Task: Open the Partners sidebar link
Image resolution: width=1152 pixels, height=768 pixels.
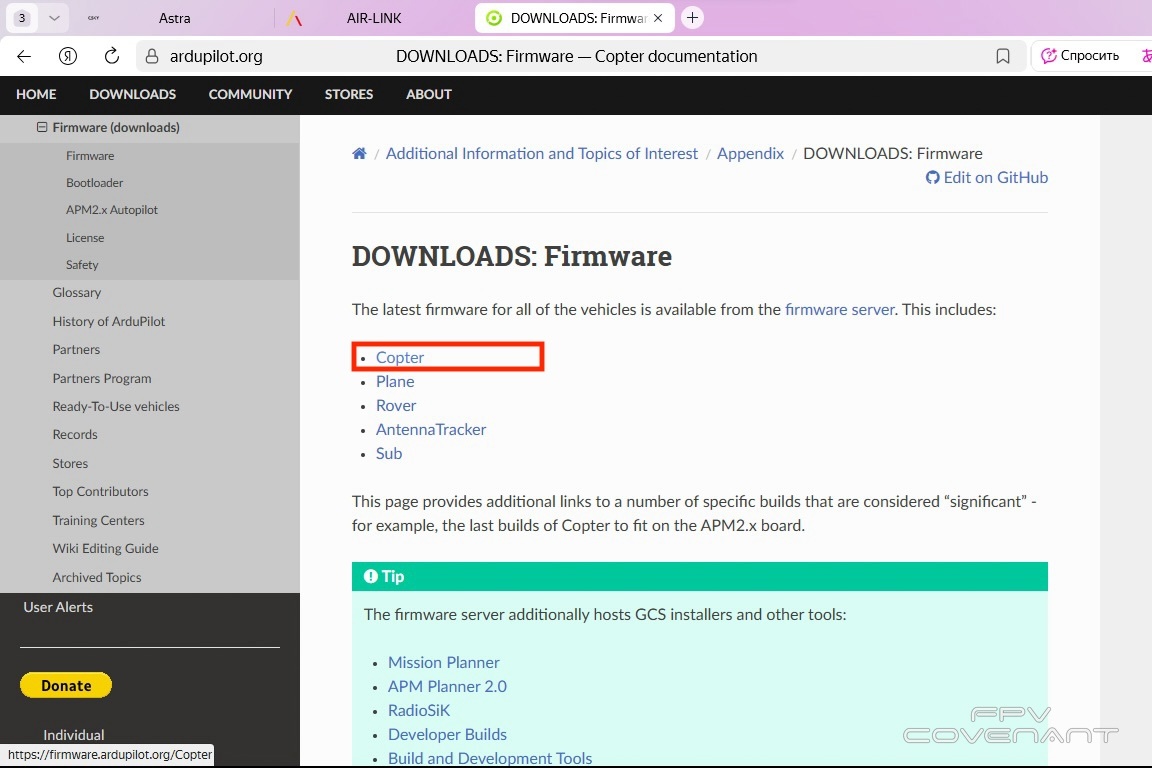Action: tap(76, 349)
